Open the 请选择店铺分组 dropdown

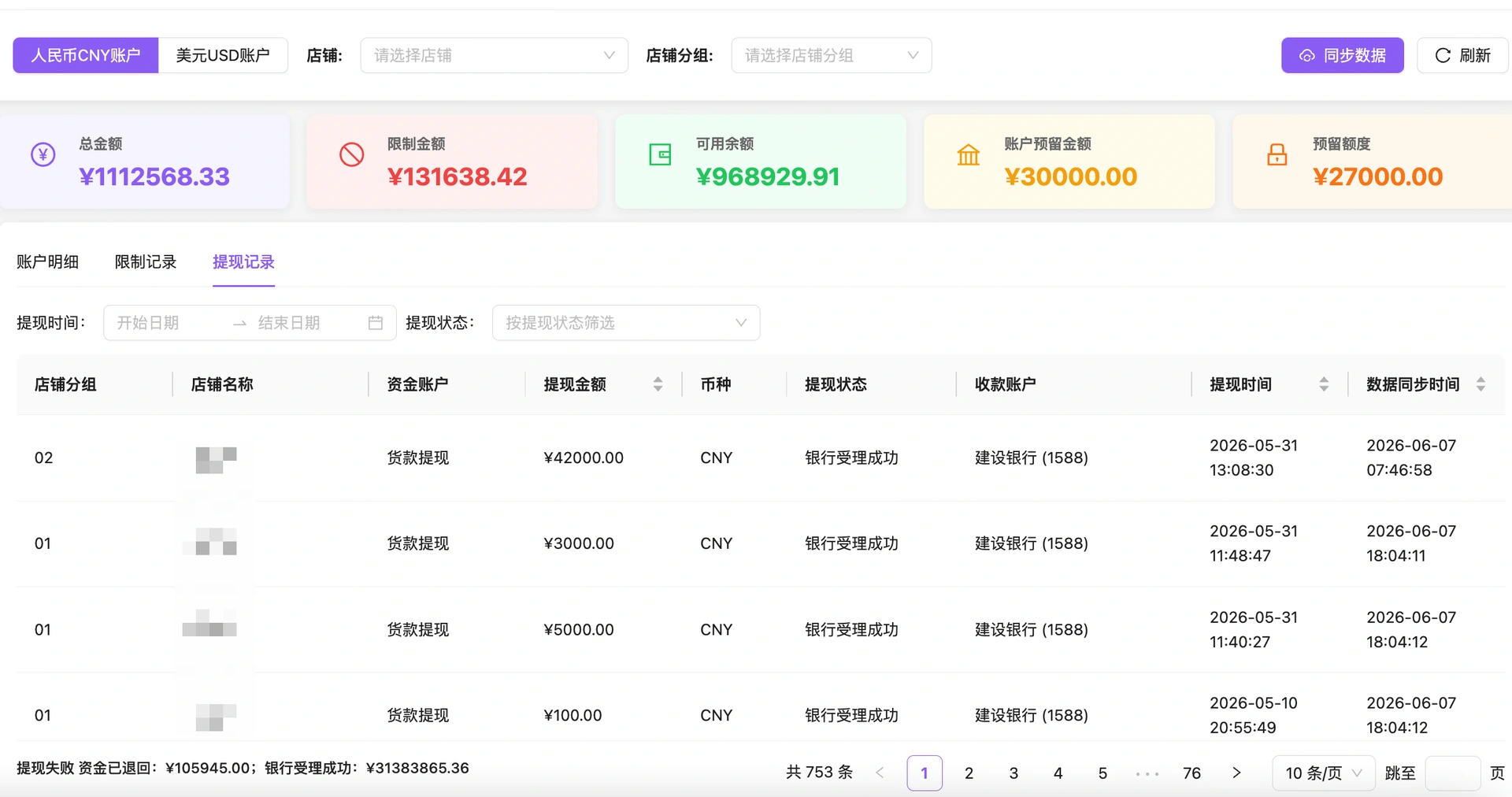tap(832, 55)
